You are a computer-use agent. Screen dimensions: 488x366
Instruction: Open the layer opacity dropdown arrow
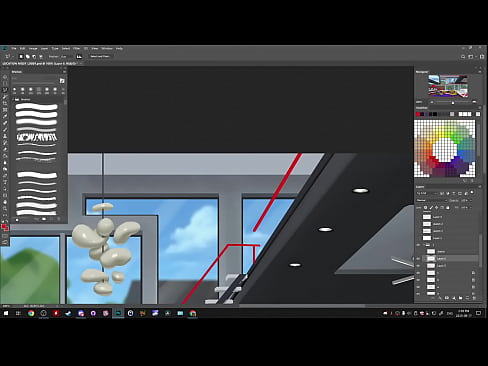pyautogui.click(x=470, y=200)
